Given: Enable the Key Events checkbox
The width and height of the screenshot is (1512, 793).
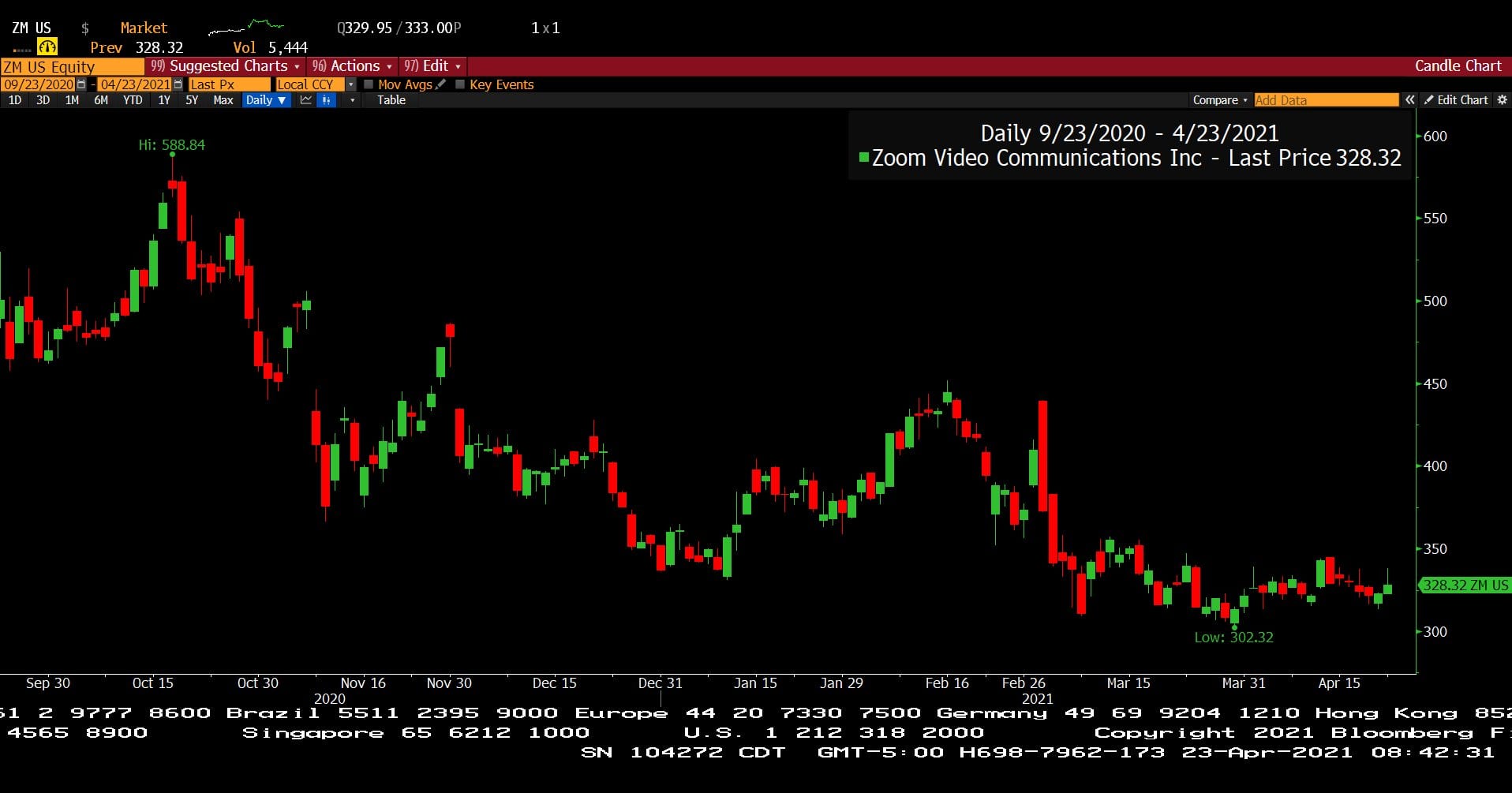Looking at the screenshot, I should point(460,84).
